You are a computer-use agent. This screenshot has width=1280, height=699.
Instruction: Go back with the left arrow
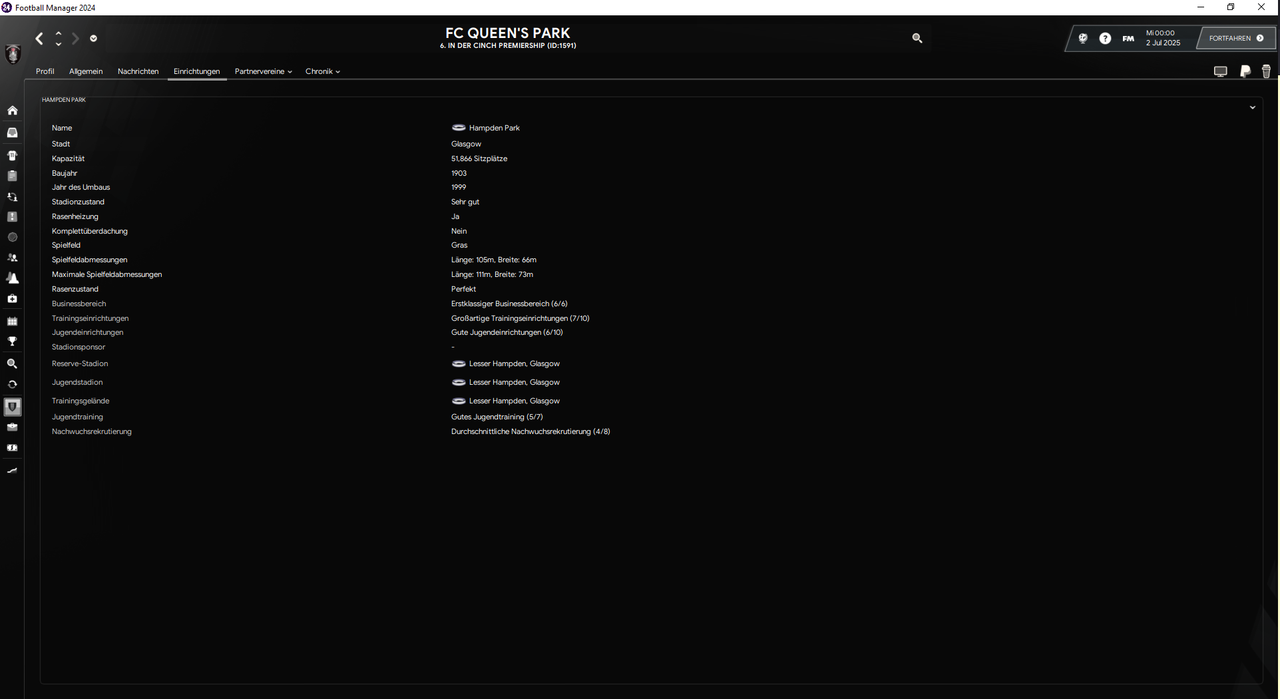click(39, 39)
